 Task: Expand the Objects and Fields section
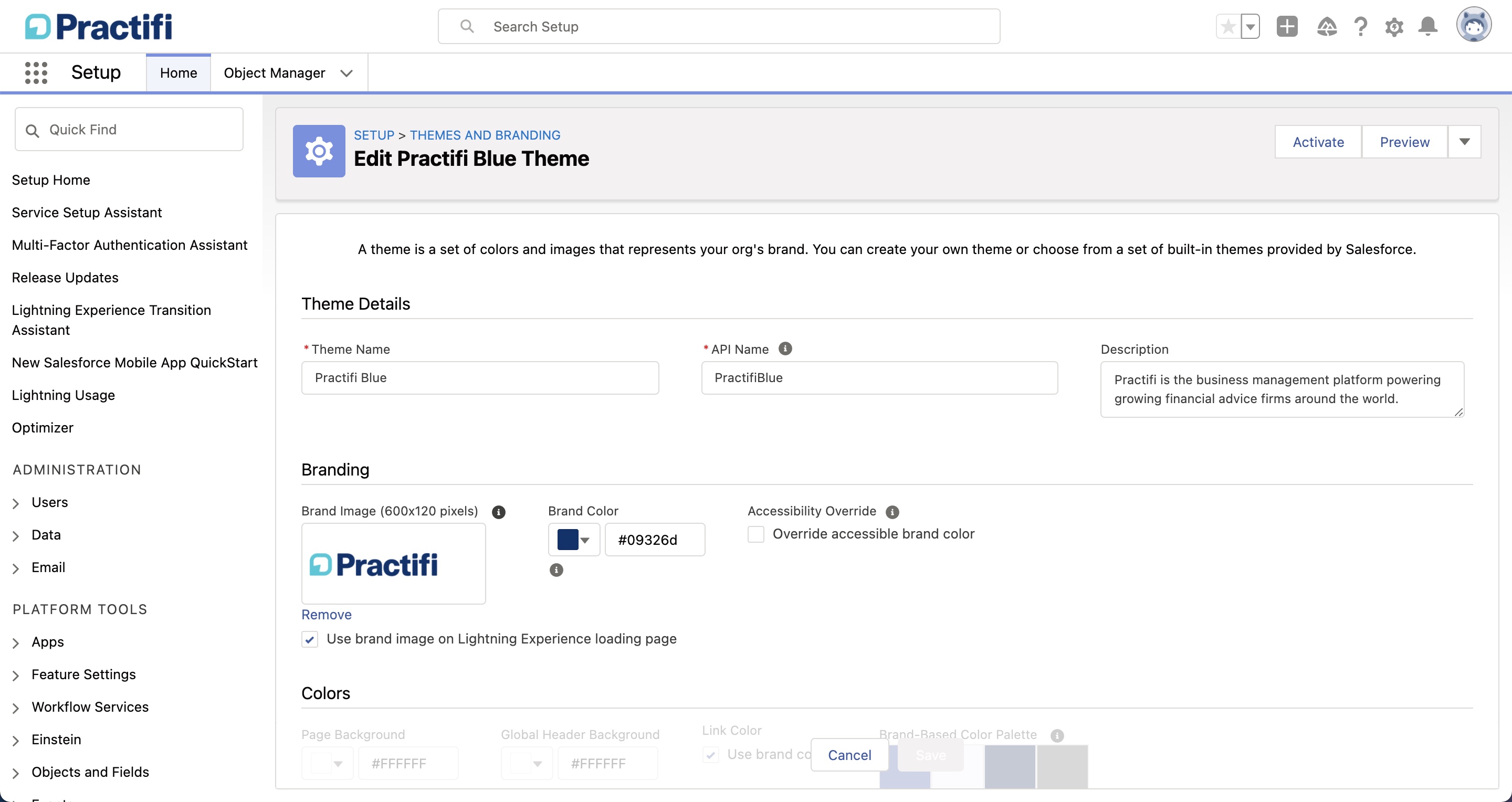pos(15,773)
